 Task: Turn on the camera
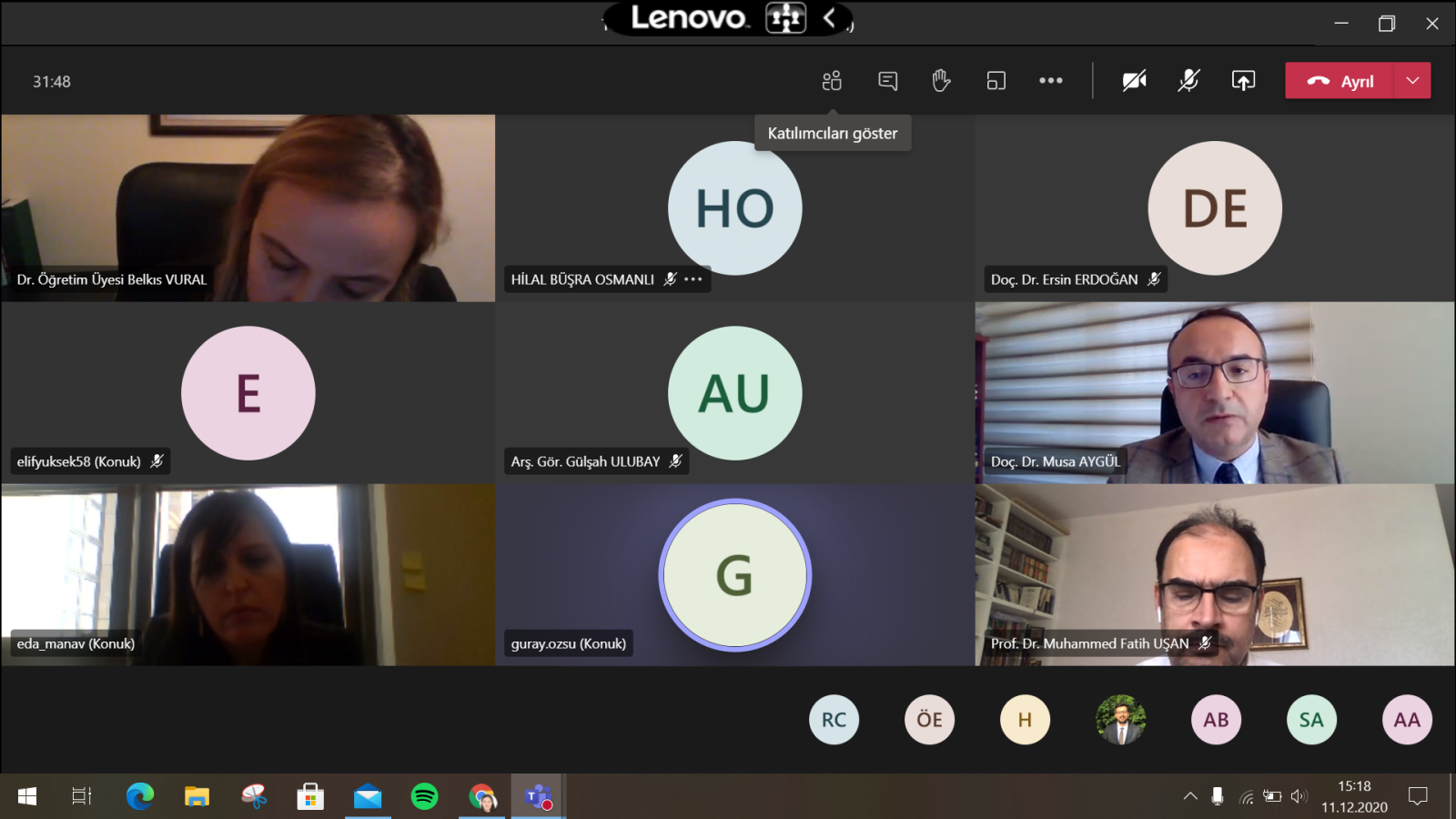click(x=1134, y=81)
